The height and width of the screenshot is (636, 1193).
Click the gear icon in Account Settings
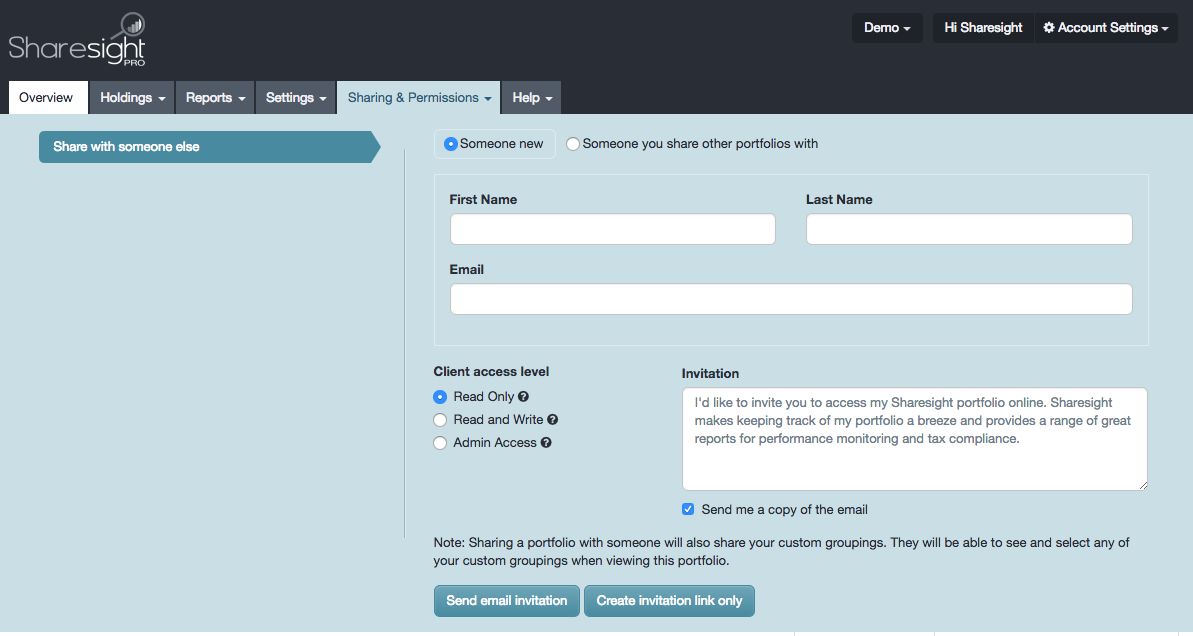[1048, 27]
